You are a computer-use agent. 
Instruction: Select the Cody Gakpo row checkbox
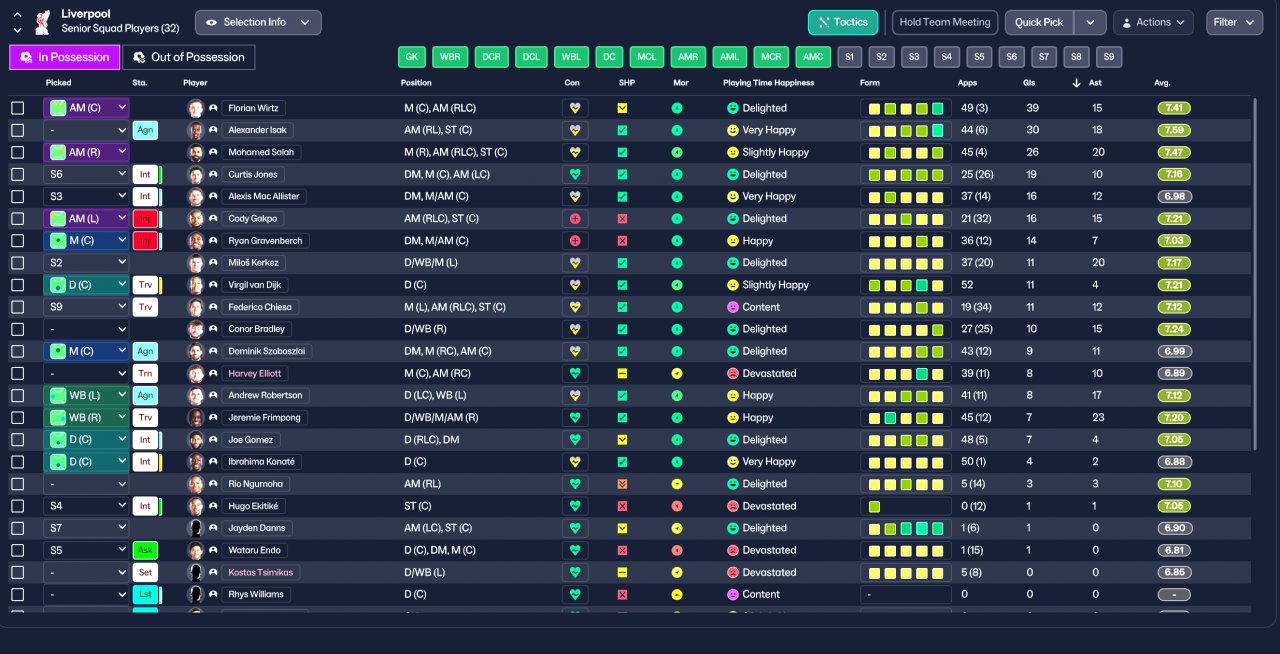[x=17, y=218]
